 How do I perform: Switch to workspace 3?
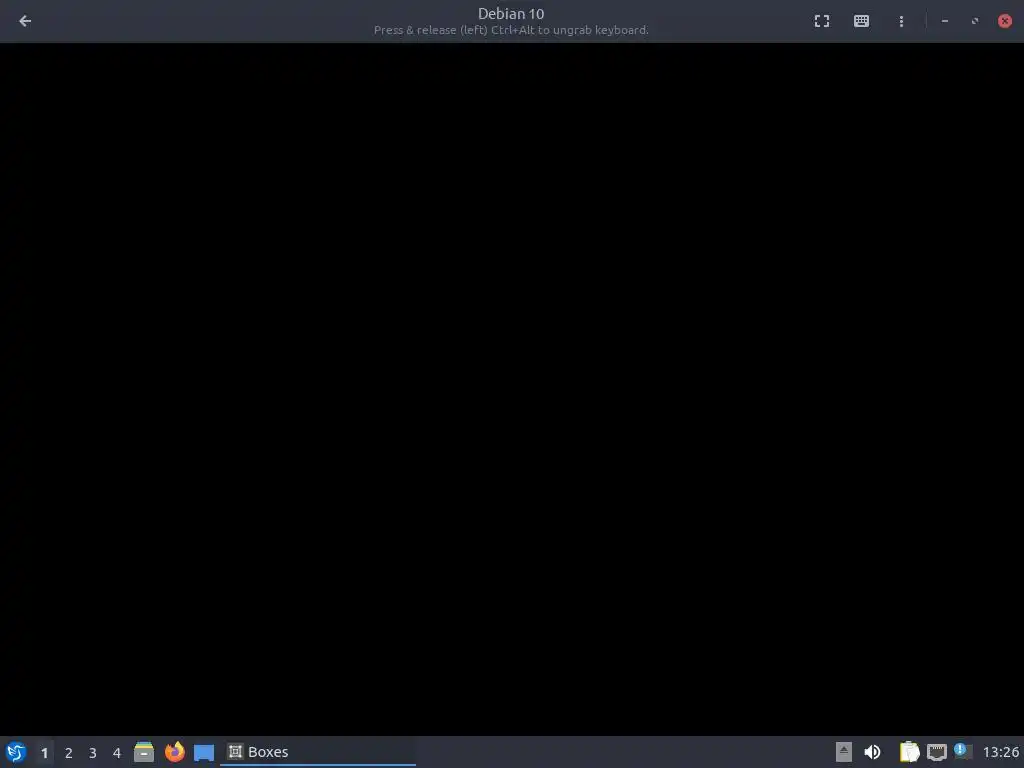[93, 752]
